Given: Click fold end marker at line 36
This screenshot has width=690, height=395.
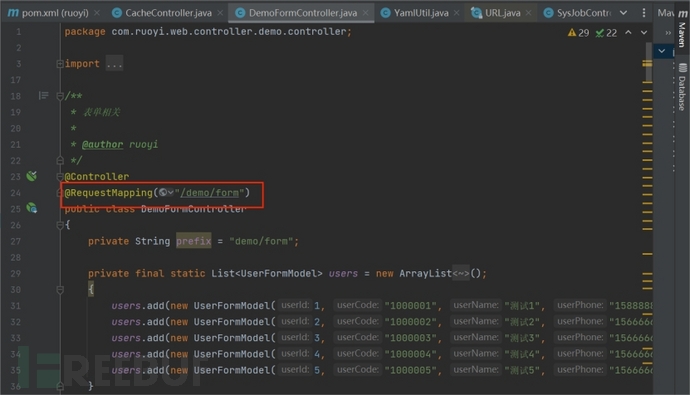Looking at the screenshot, I should click(x=60, y=386).
